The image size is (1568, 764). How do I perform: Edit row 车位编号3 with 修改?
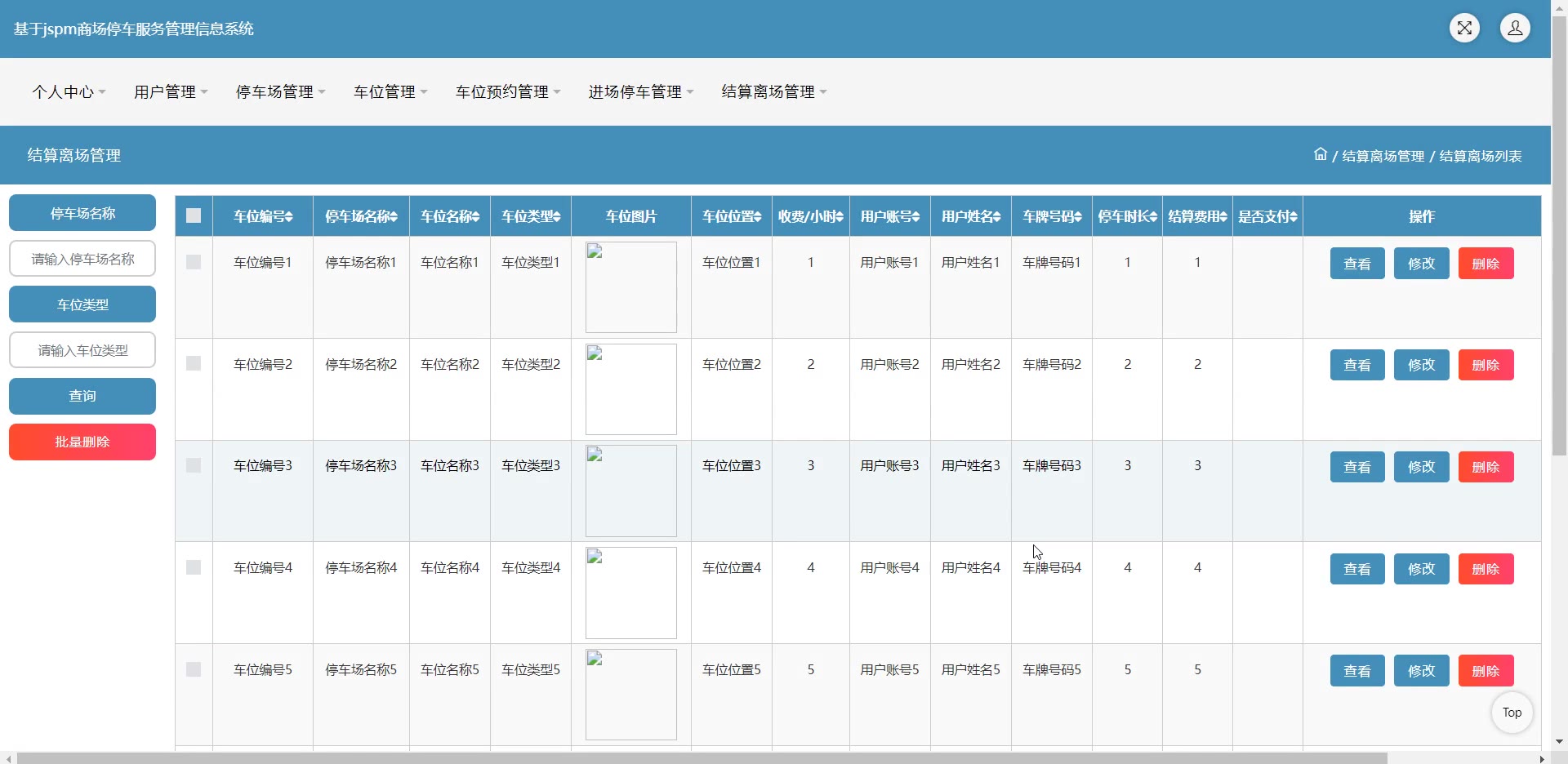1422,467
